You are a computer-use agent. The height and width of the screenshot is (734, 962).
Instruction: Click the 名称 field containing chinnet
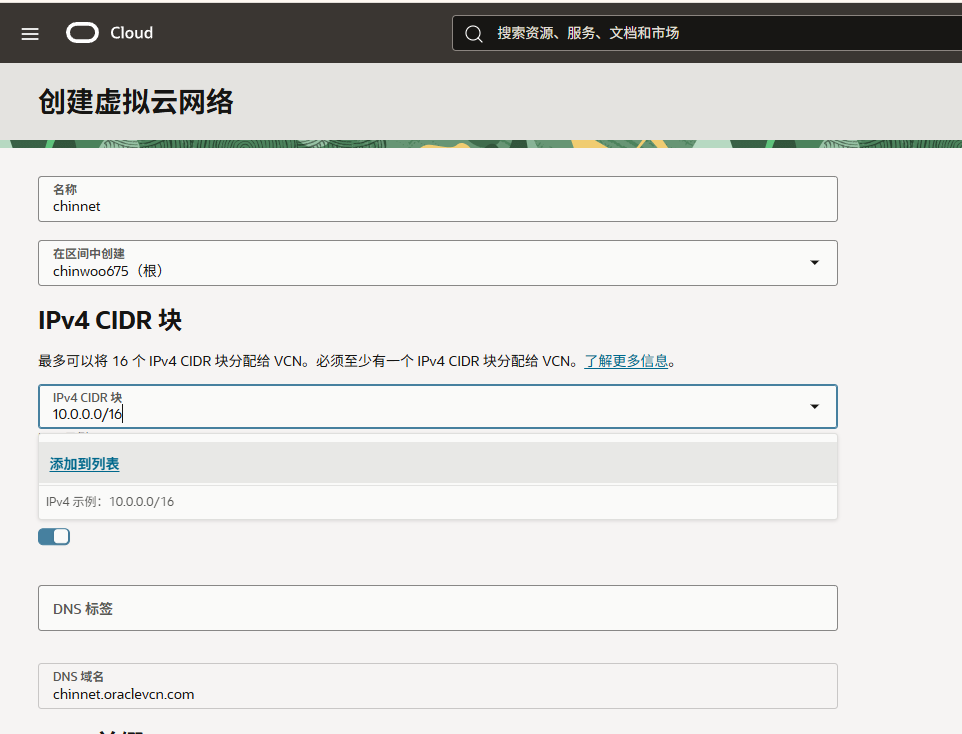coord(437,199)
